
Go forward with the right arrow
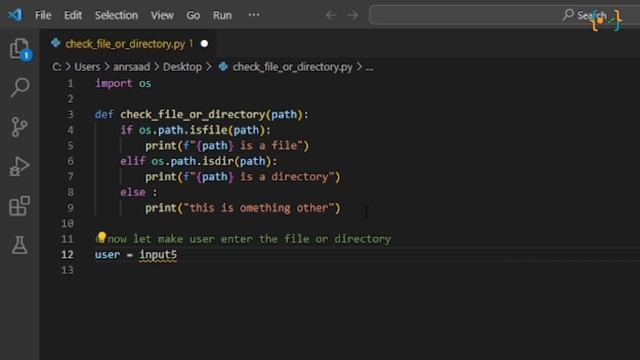352,16
